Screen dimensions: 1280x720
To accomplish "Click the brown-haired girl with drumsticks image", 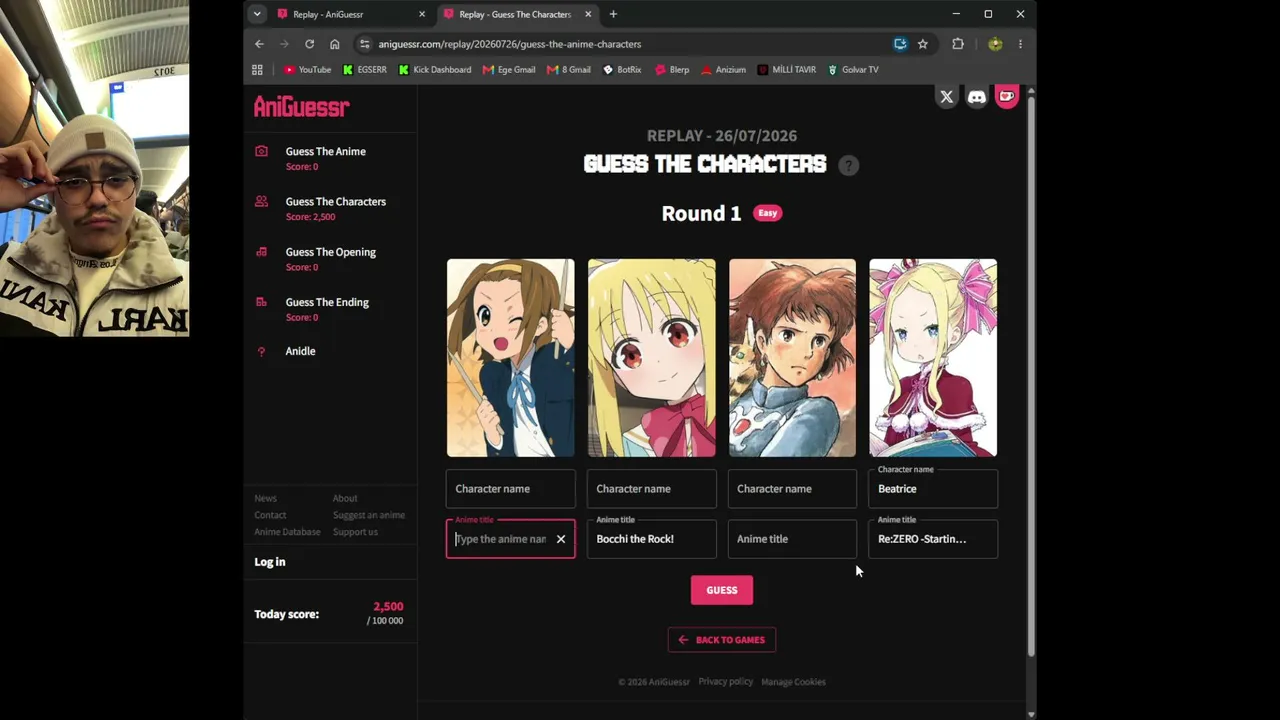I will point(511,358).
